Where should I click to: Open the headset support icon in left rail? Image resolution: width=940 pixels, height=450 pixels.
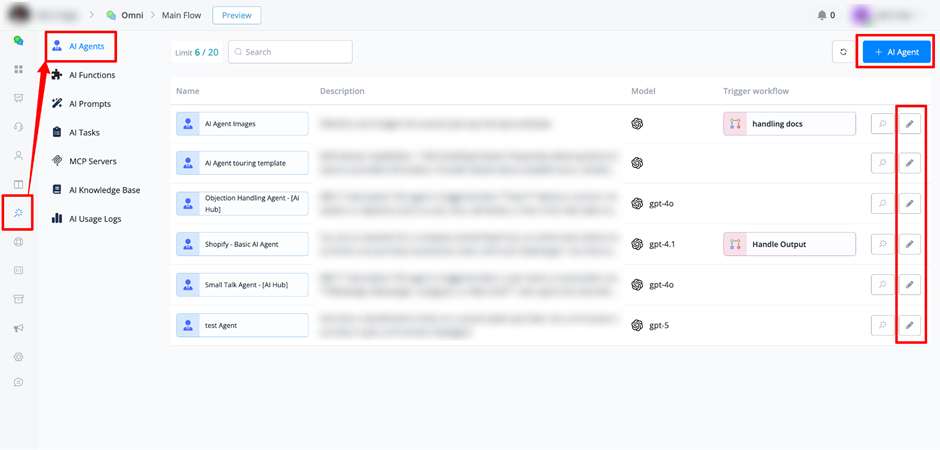pos(18,126)
